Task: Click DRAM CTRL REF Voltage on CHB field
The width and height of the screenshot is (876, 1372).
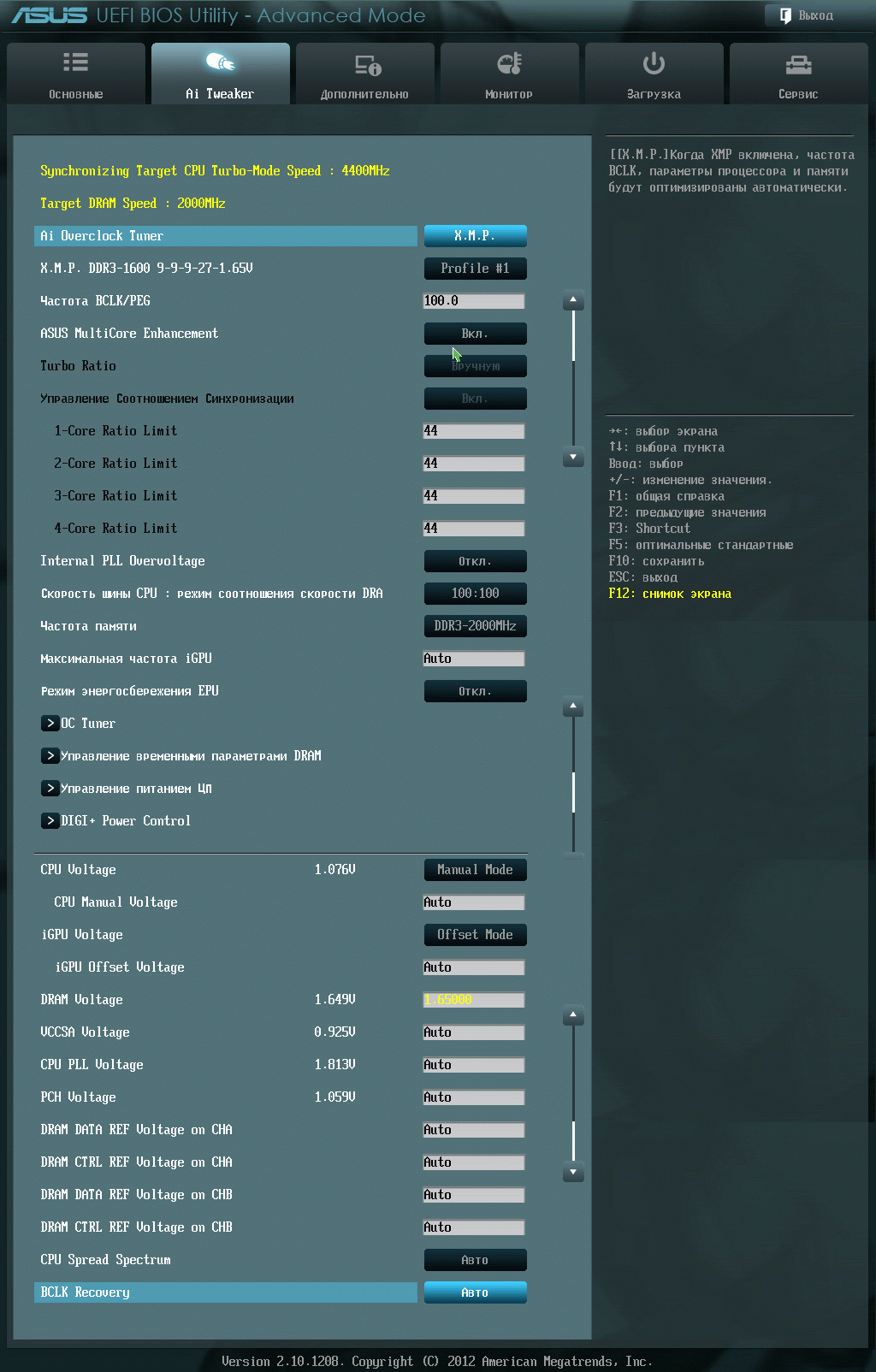Action: (x=474, y=1227)
